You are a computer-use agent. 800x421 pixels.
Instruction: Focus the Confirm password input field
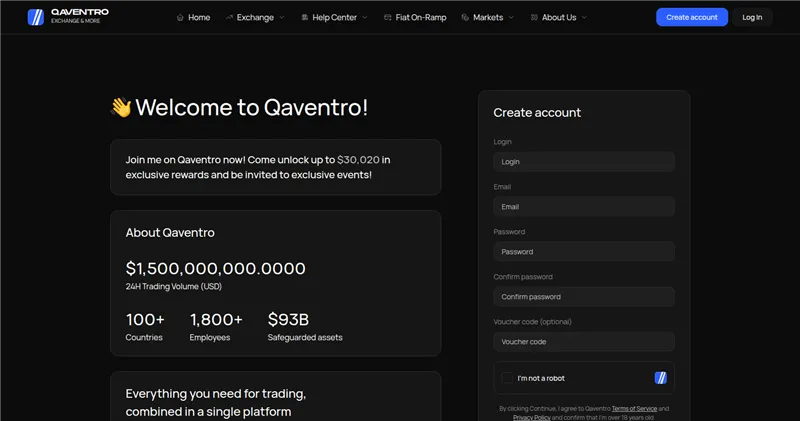pos(584,296)
